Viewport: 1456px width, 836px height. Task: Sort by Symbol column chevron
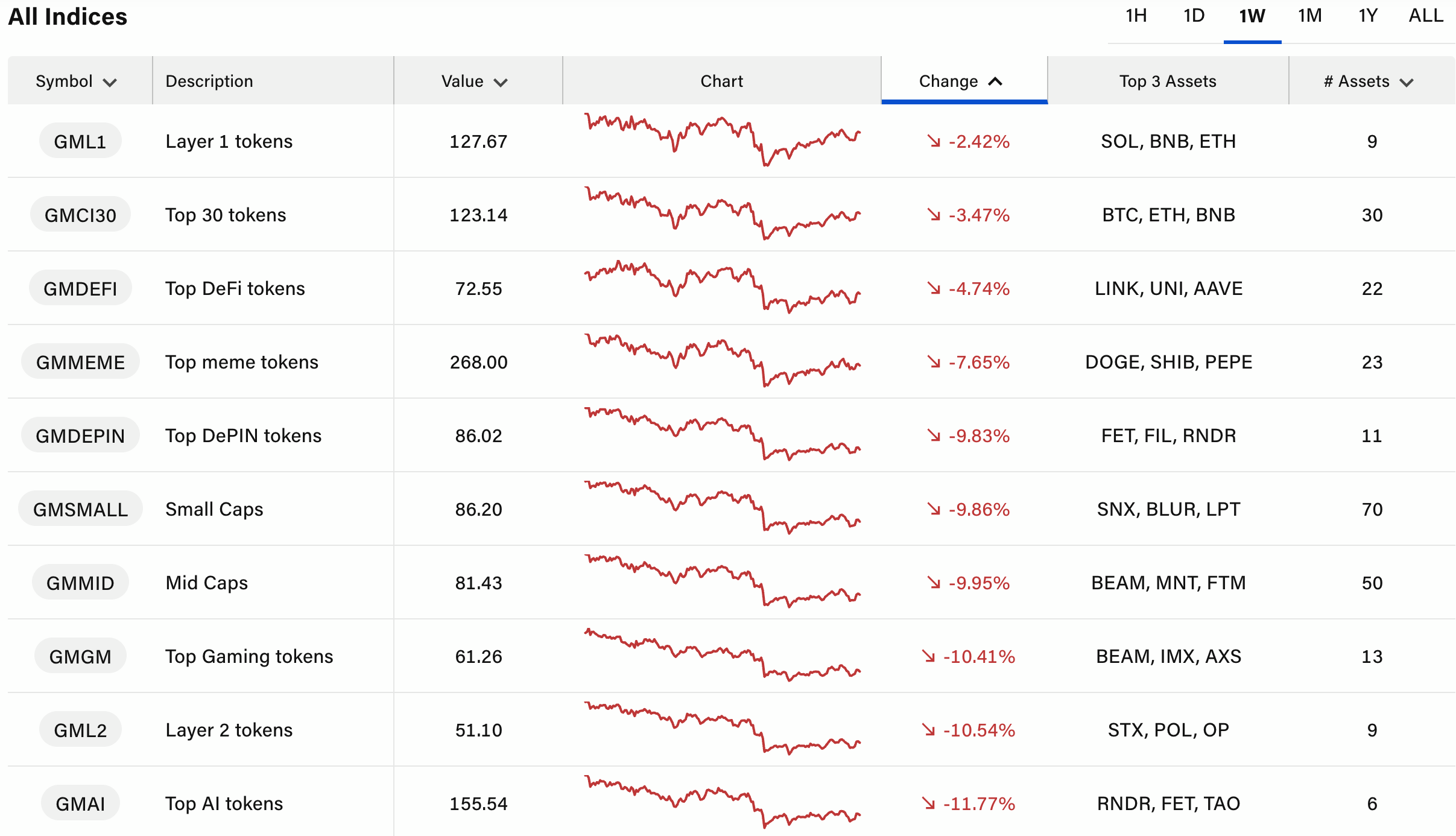[110, 82]
